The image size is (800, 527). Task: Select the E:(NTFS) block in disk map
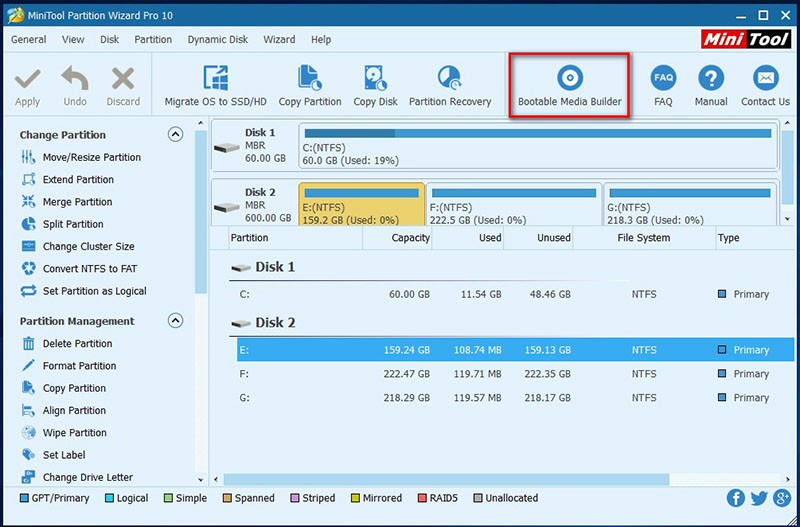[362, 204]
